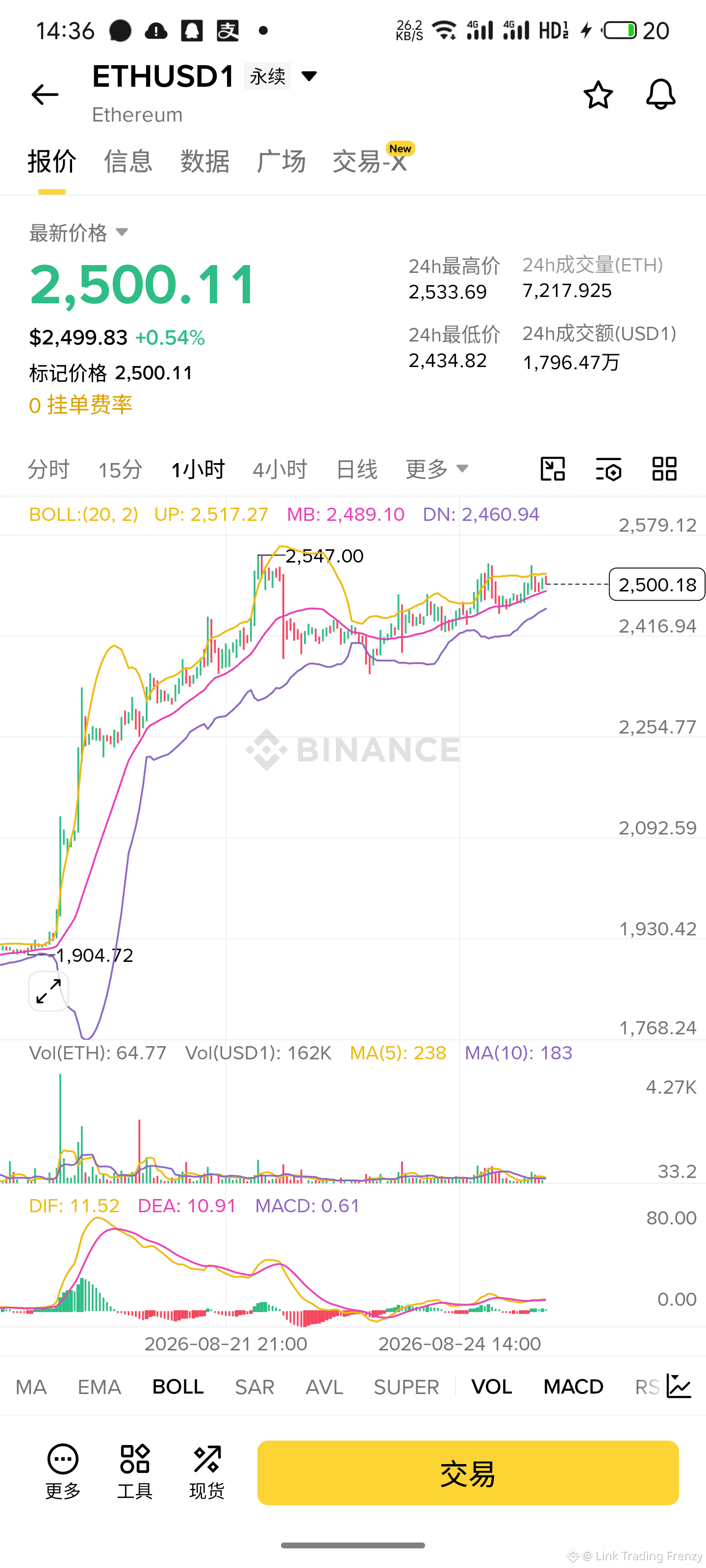Toggle the SUPER indicator
Image resolution: width=706 pixels, height=1568 pixels.
(406, 1387)
